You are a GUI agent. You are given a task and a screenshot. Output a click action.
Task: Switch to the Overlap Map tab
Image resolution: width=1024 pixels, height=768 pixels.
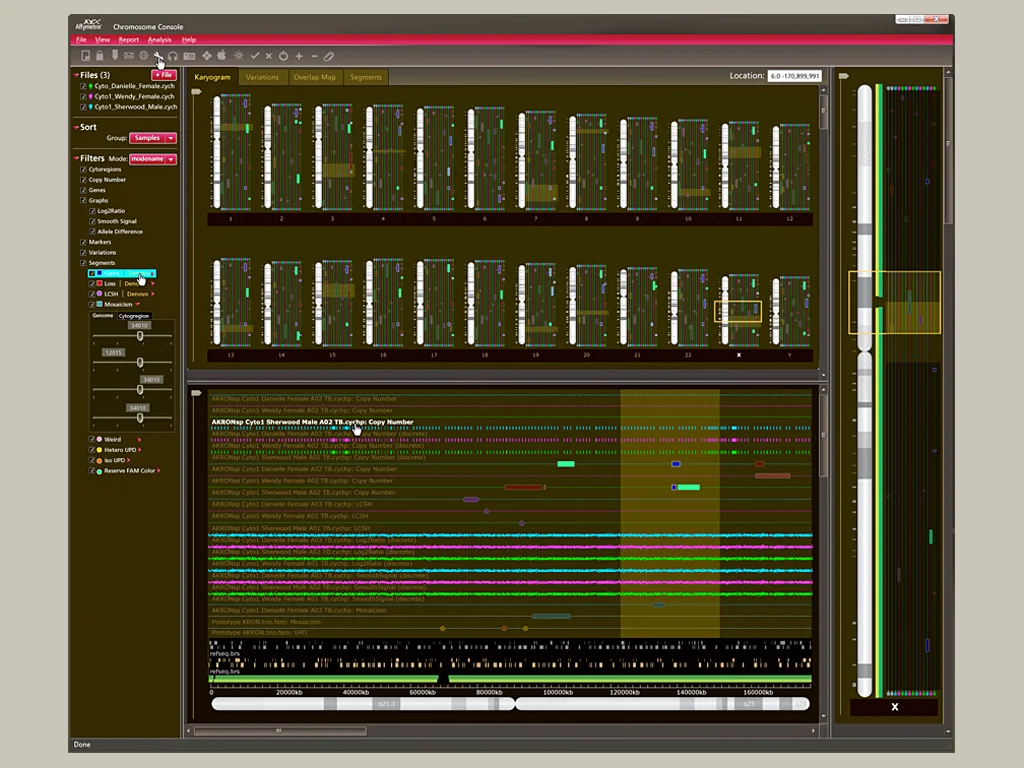pos(314,77)
